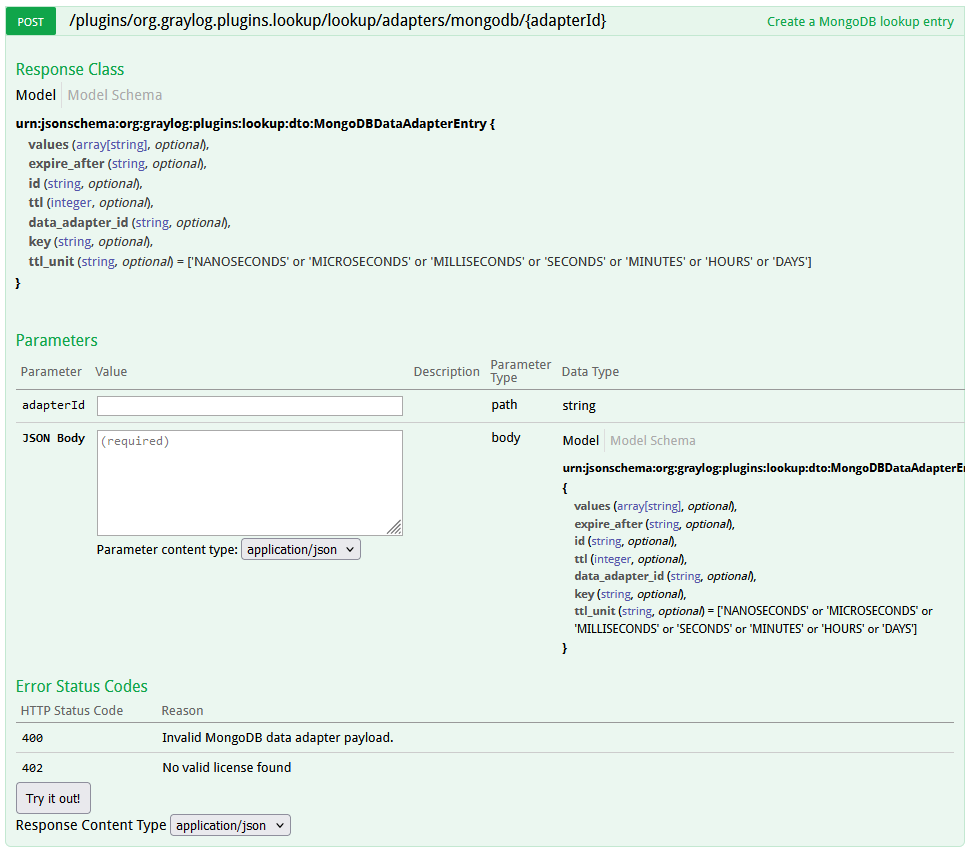Click the 400 HTTP status code entry
Viewport: 976px width, 857px height.
tap(32, 738)
